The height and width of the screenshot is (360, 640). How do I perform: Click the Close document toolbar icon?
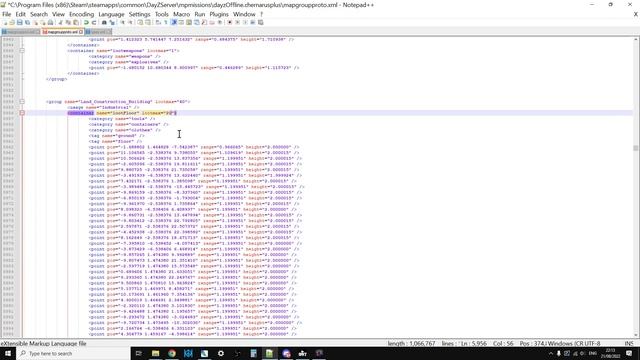tap(36, 22)
